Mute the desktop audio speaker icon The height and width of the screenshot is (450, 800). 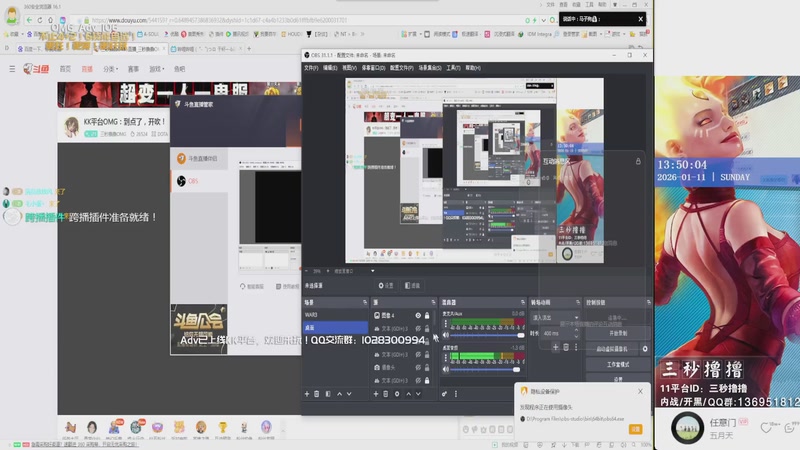445,369
